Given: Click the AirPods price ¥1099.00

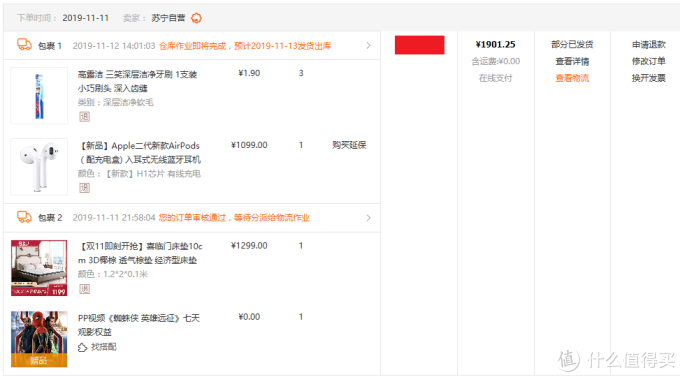Looking at the screenshot, I should tap(249, 145).
